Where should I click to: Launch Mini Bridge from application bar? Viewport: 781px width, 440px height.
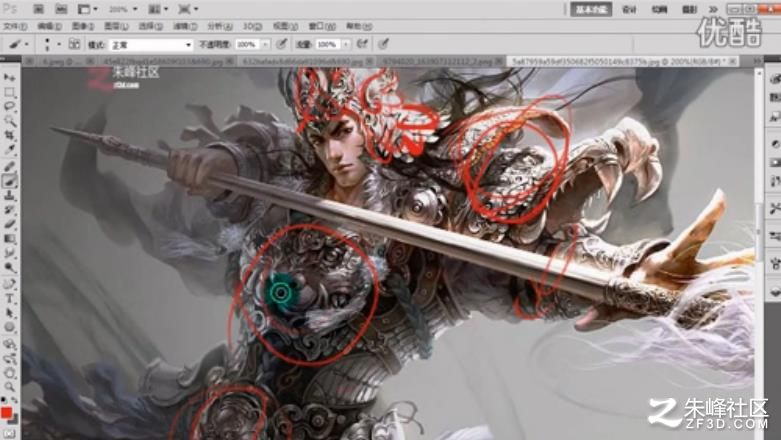[x=61, y=9]
